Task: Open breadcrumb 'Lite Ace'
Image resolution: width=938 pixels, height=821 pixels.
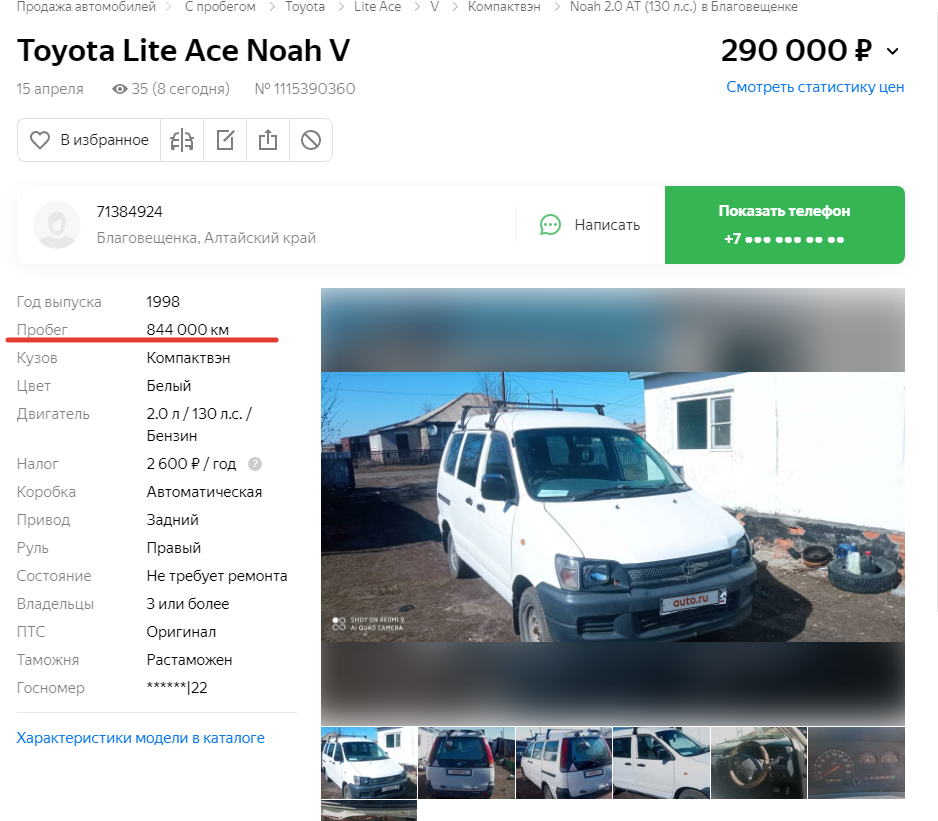Action: tap(377, 7)
